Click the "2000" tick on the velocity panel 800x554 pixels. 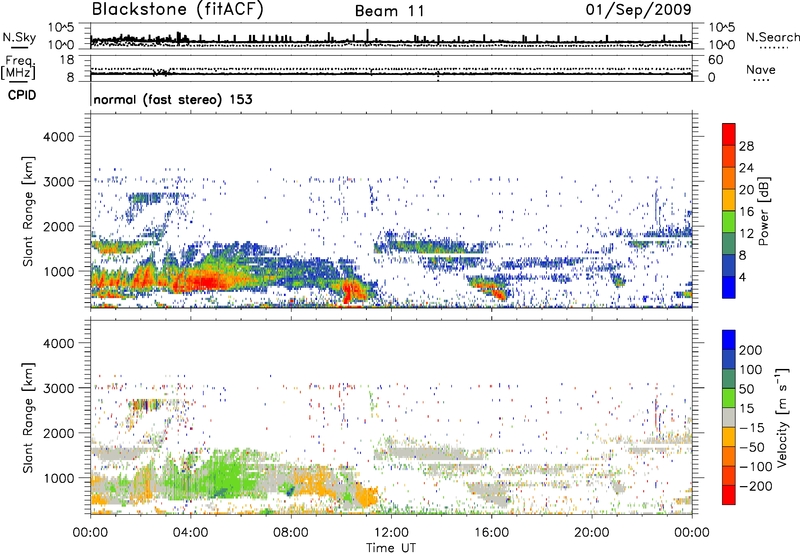point(58,433)
